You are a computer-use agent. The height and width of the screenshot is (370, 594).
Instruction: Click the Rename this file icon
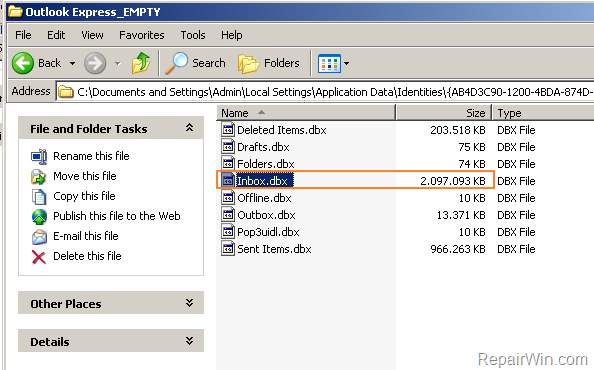[39, 156]
